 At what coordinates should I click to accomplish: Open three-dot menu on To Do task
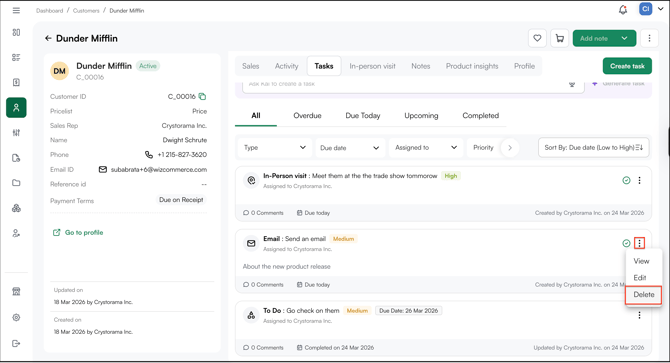click(x=639, y=315)
